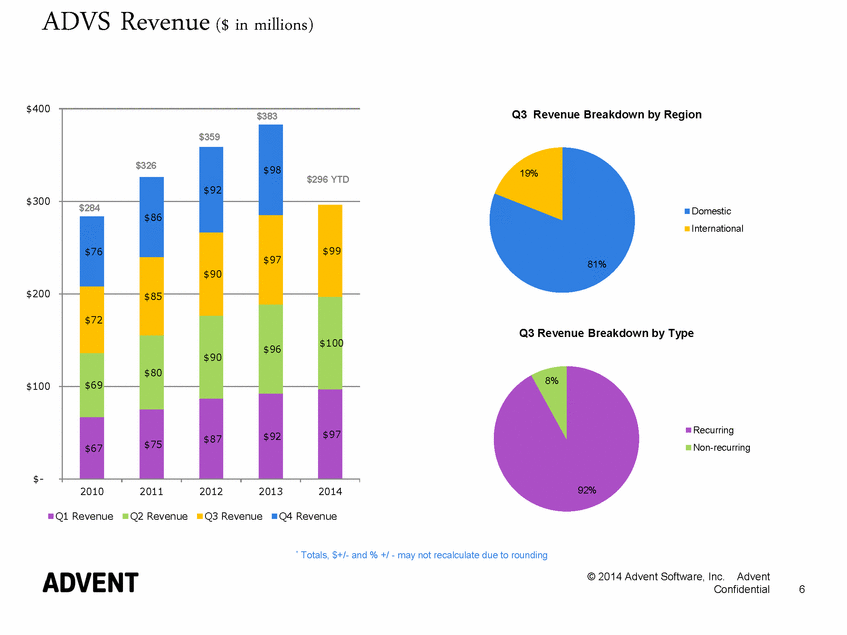
Task: Click the 2010 x-axis label
Action: click(x=92, y=491)
